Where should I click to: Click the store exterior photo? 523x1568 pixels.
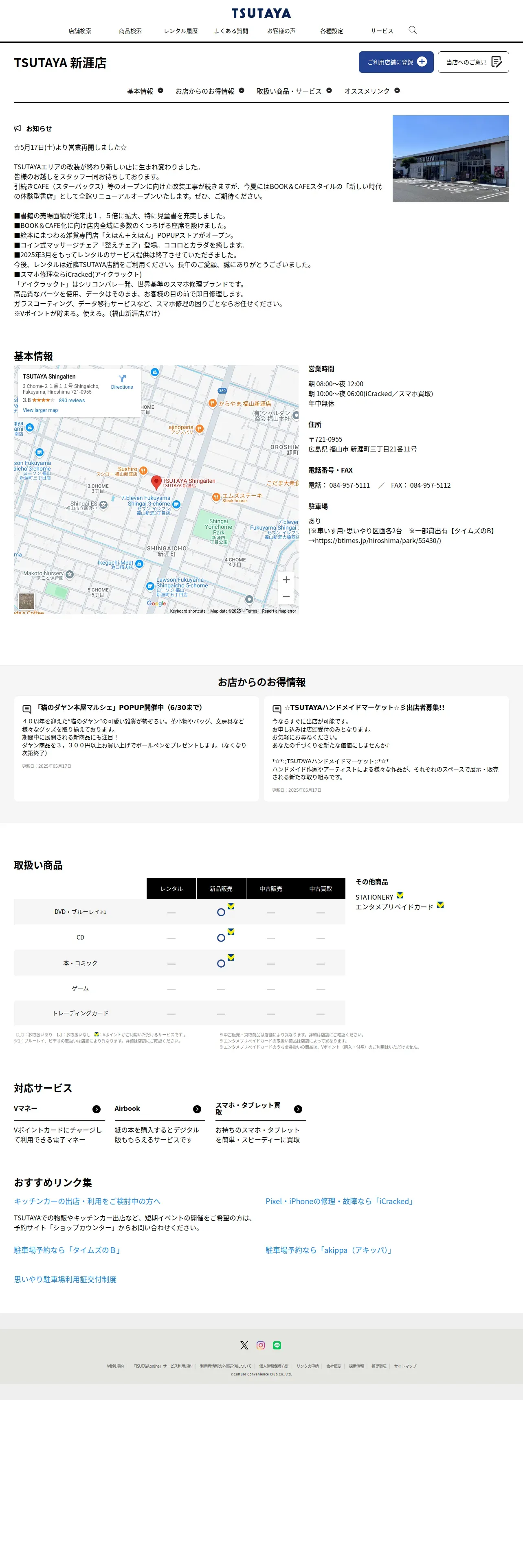pyautogui.click(x=450, y=158)
